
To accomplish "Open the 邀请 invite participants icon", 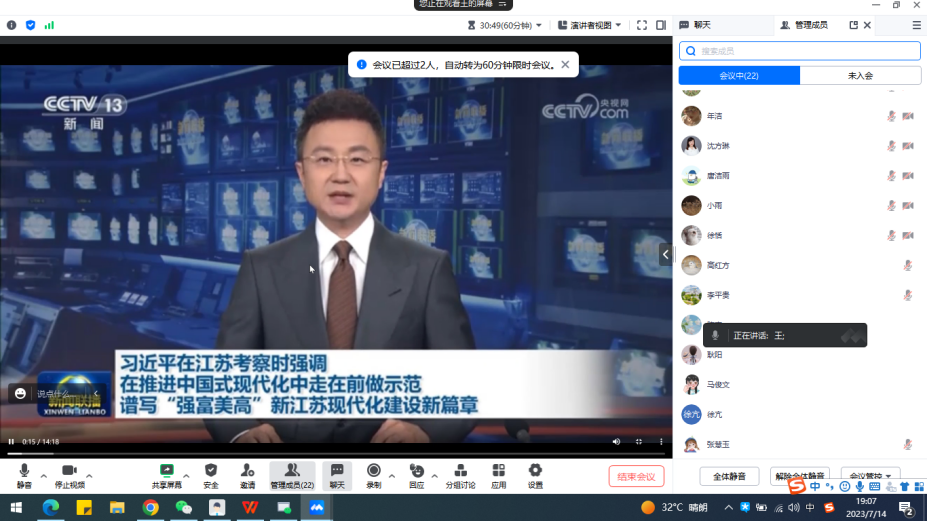I will click(247, 475).
